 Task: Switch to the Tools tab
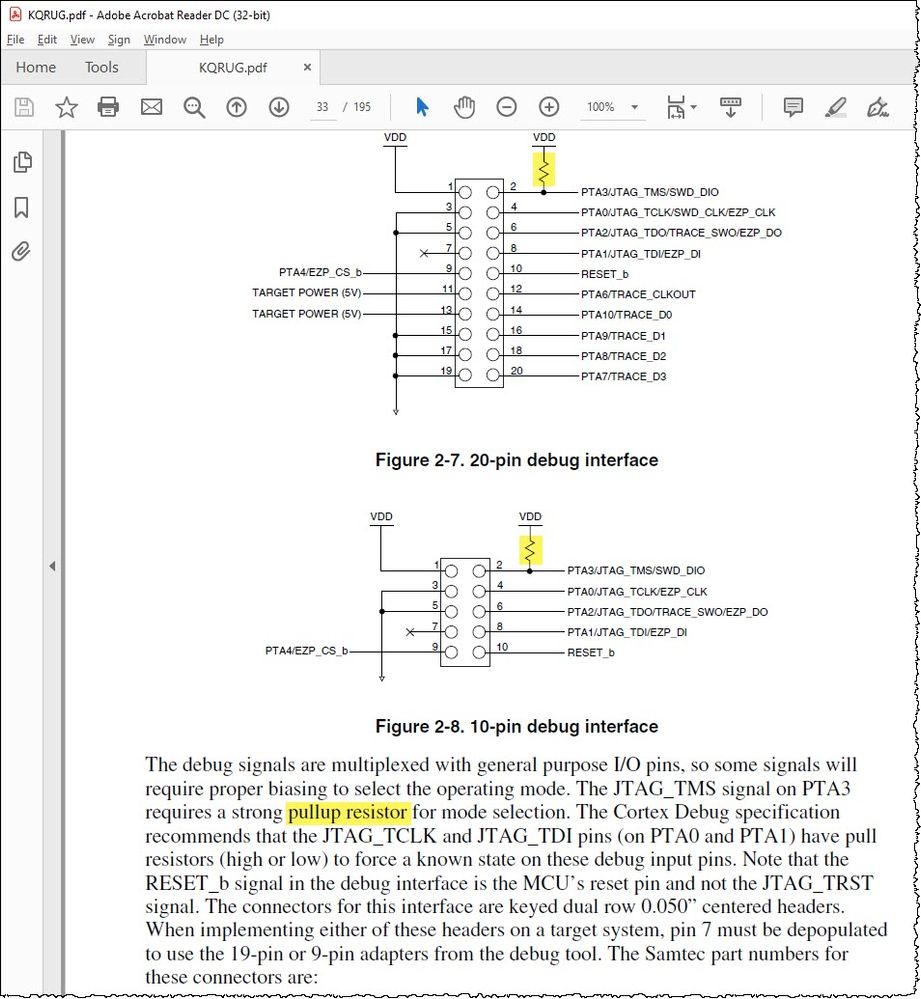101,67
